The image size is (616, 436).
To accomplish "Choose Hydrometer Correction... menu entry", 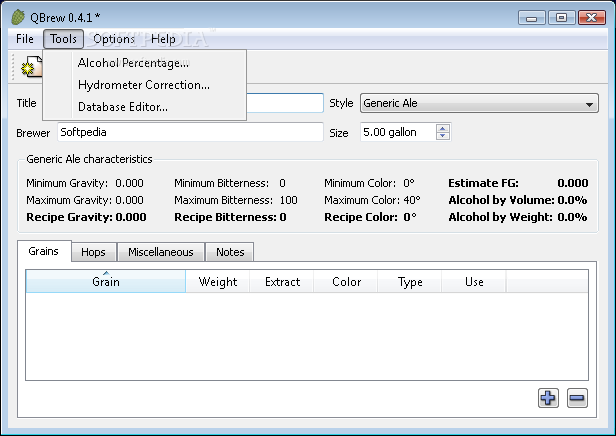I will pos(144,85).
